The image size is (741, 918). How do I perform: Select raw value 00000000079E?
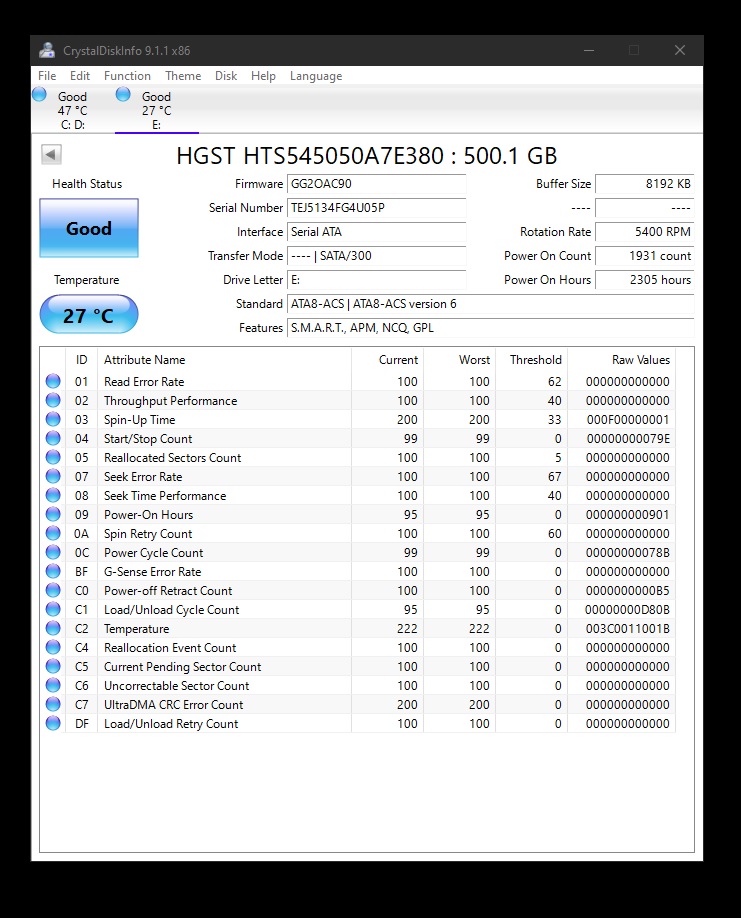pos(628,439)
